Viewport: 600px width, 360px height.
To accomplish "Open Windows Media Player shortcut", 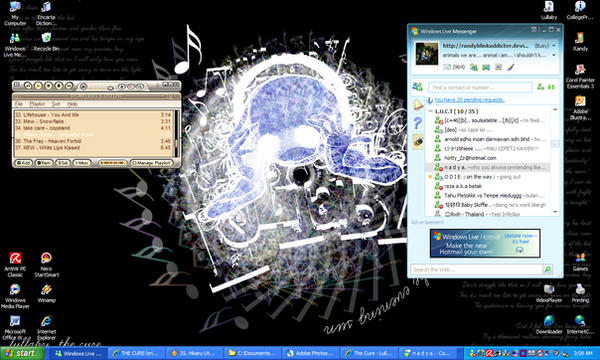I will click(15, 296).
